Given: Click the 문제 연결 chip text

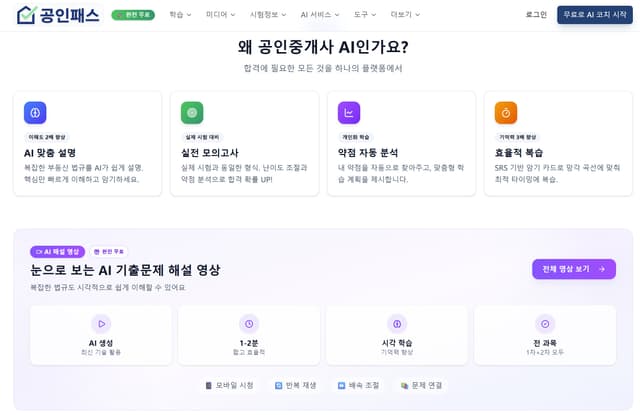Looking at the screenshot, I should (427, 385).
